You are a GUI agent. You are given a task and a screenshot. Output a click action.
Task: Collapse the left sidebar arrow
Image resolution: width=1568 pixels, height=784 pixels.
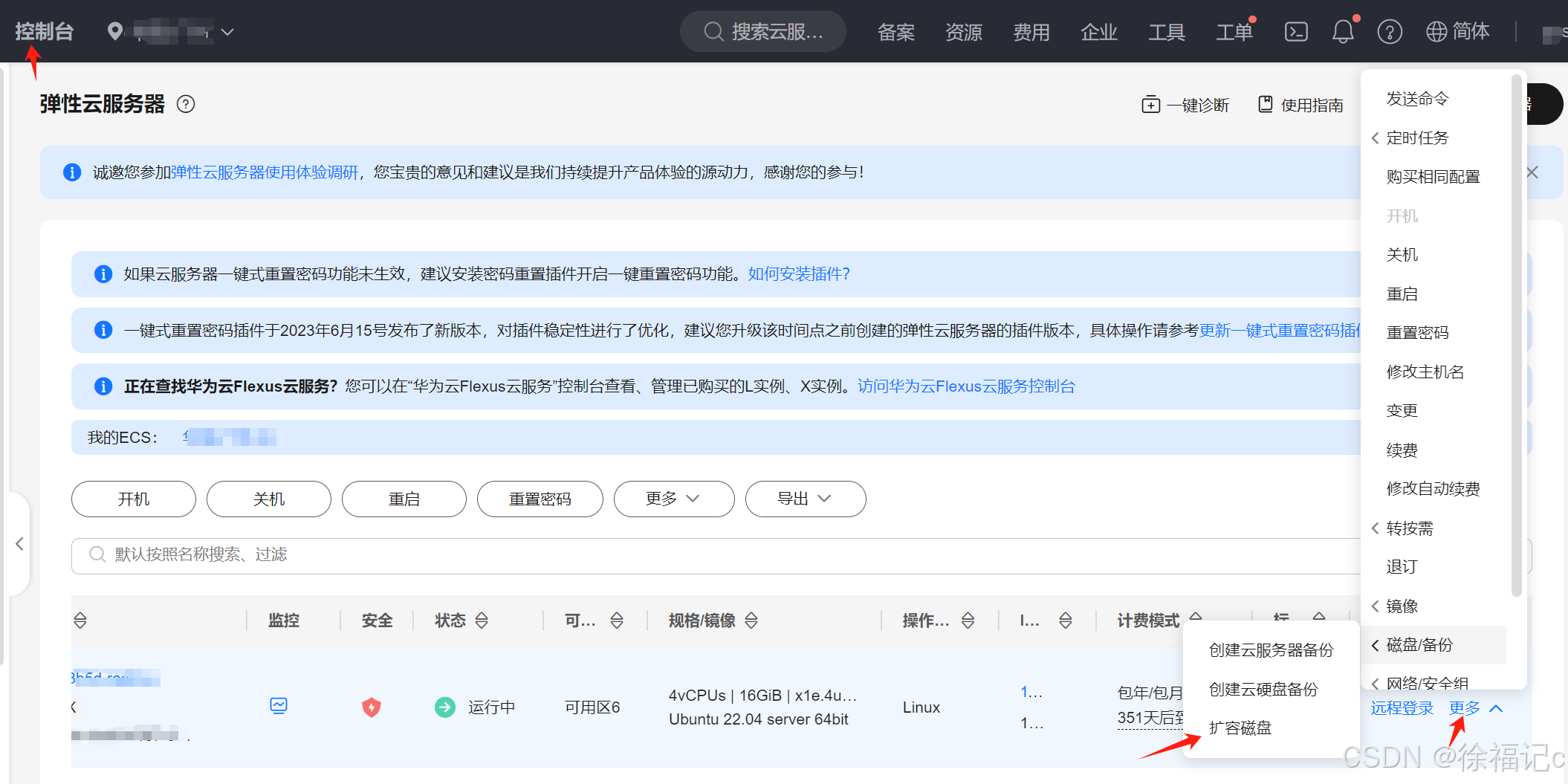(x=19, y=544)
